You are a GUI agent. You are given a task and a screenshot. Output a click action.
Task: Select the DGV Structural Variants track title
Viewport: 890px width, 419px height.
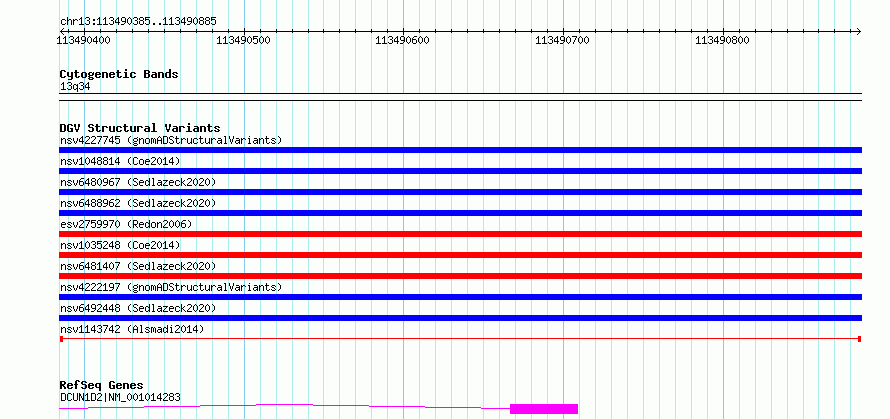[140, 128]
